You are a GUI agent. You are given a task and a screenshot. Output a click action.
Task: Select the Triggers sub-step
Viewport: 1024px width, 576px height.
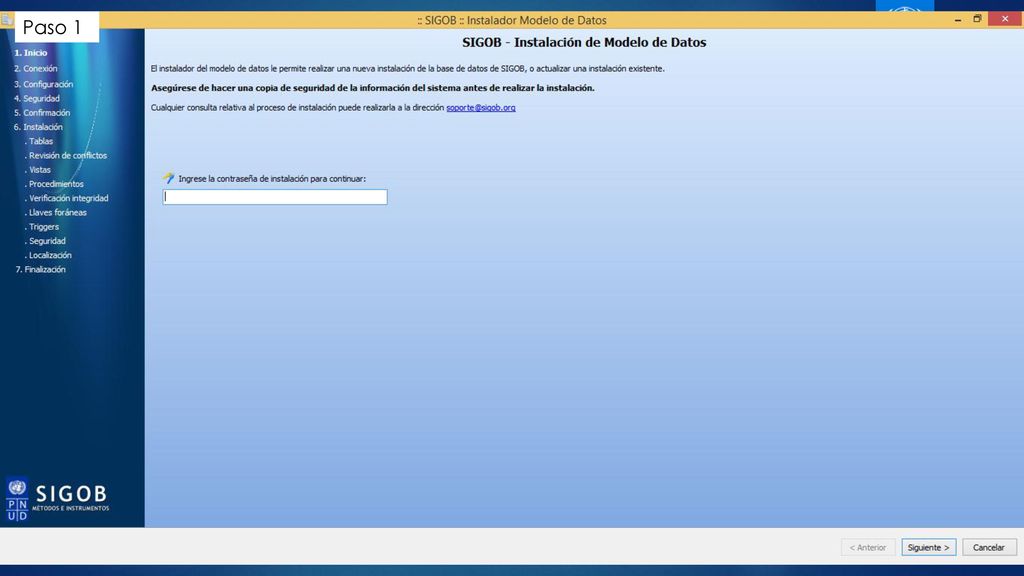42,227
